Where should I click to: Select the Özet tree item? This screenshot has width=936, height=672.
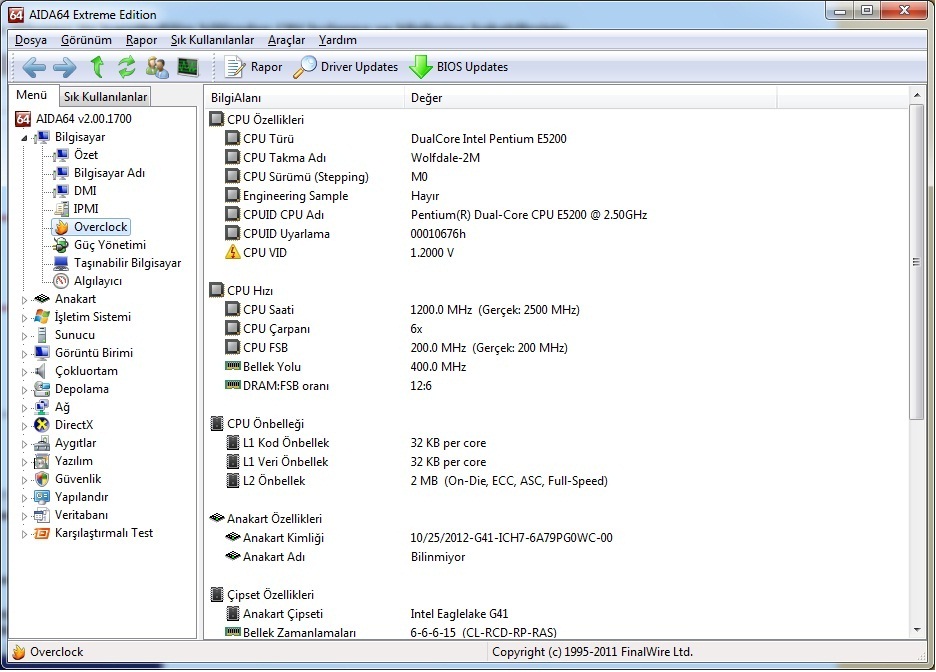point(86,155)
